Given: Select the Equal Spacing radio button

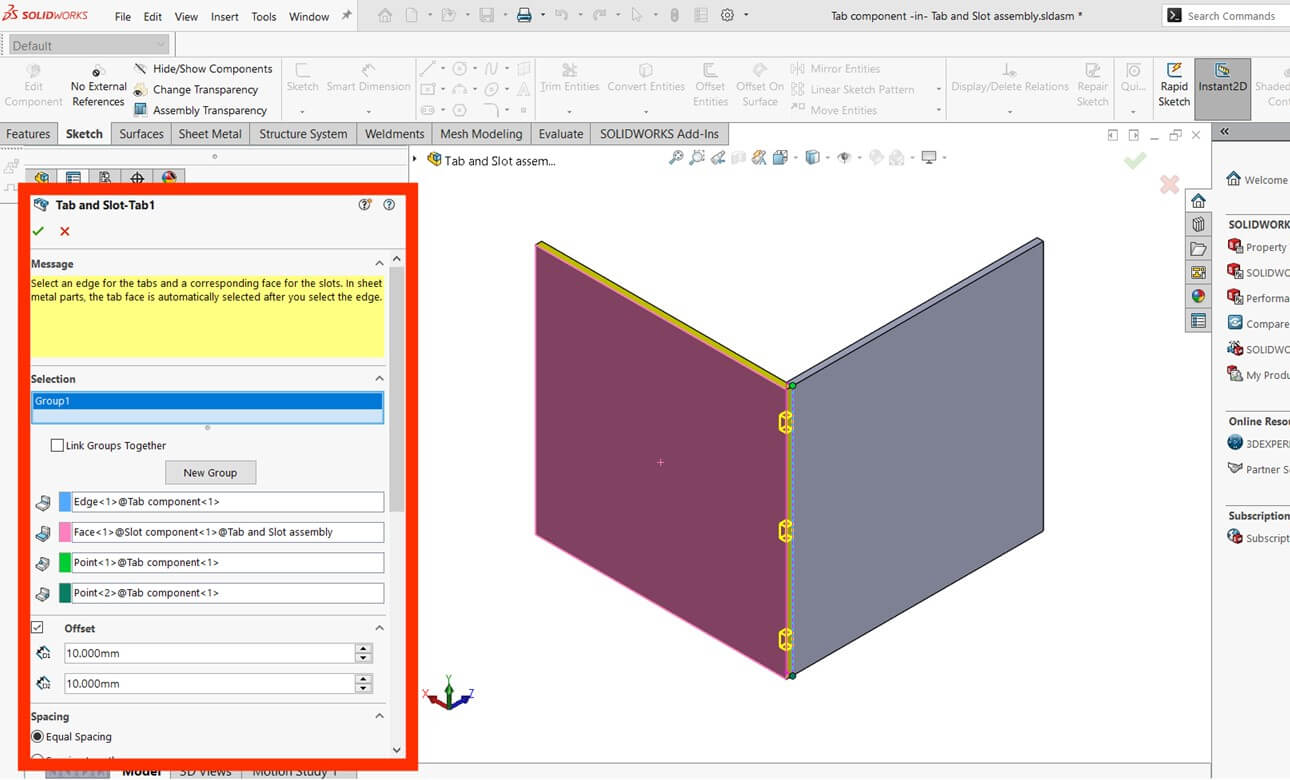Looking at the screenshot, I should tap(36, 736).
